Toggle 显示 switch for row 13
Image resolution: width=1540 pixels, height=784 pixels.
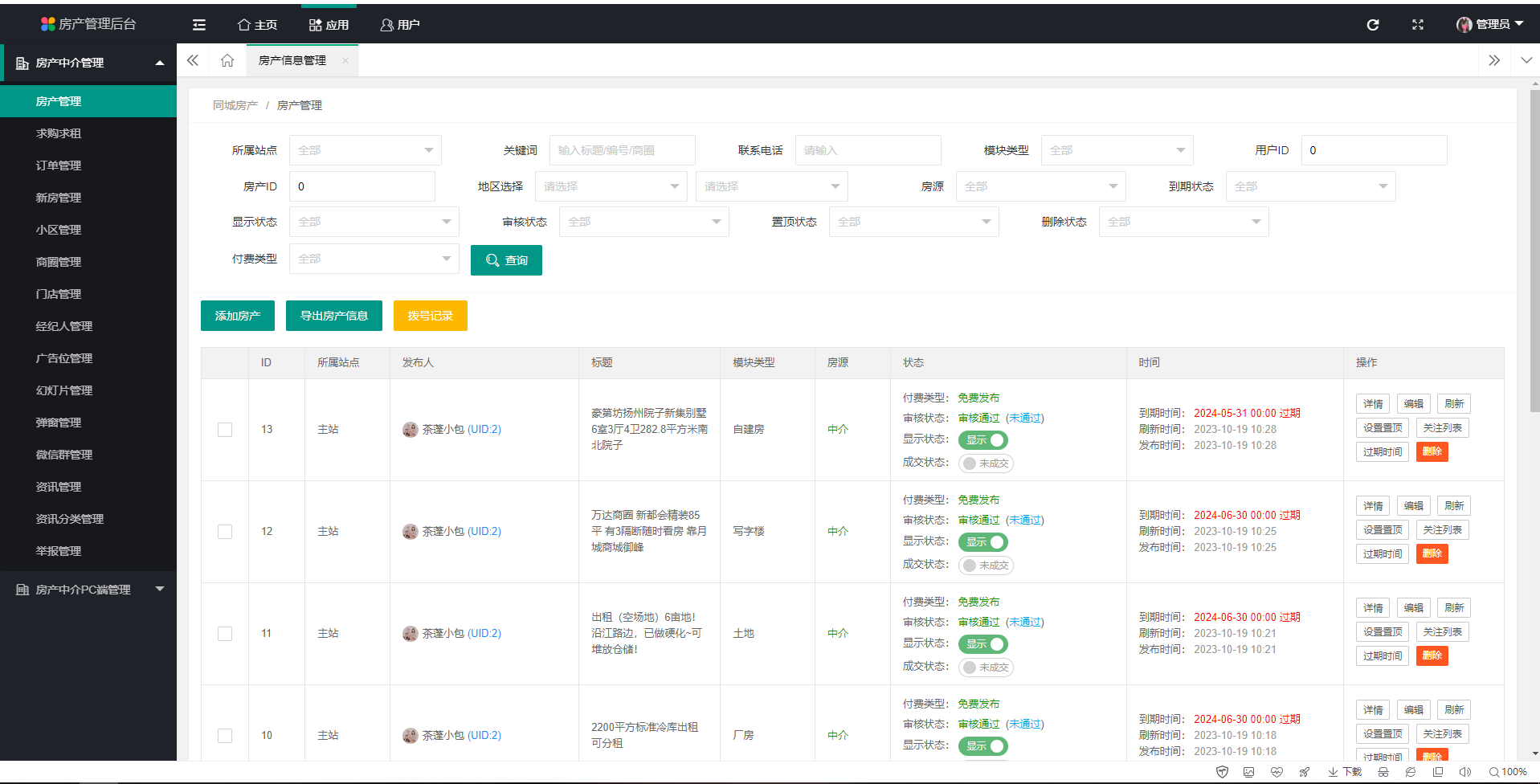tap(982, 440)
